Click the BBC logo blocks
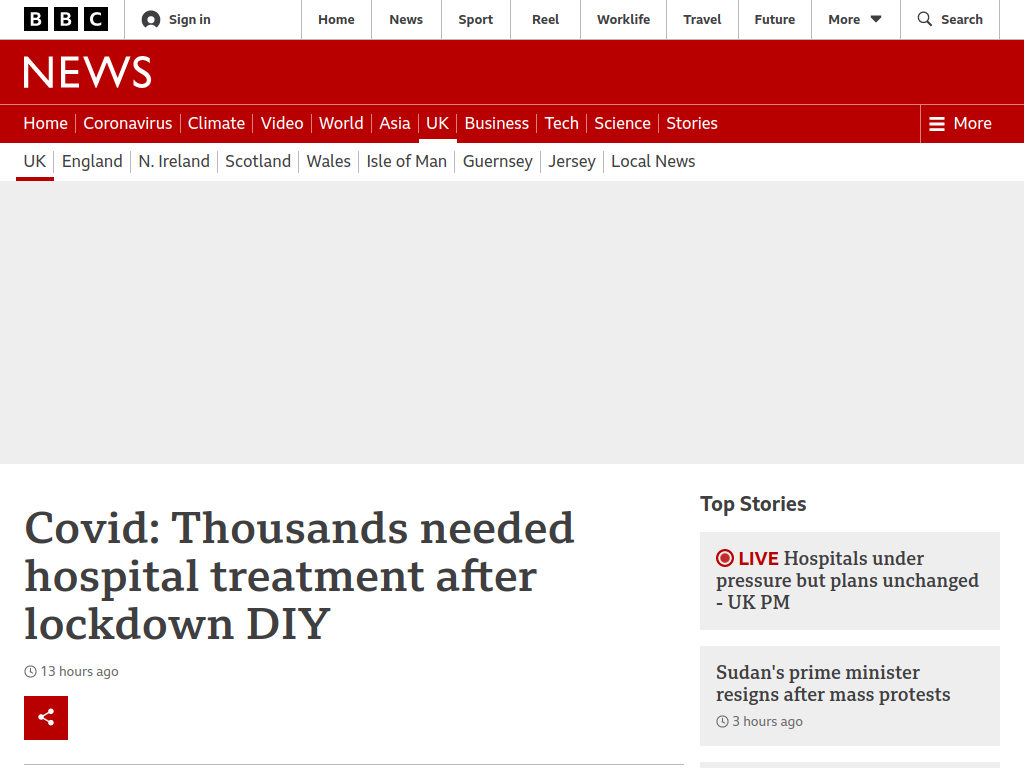1024x768 pixels. click(66, 20)
